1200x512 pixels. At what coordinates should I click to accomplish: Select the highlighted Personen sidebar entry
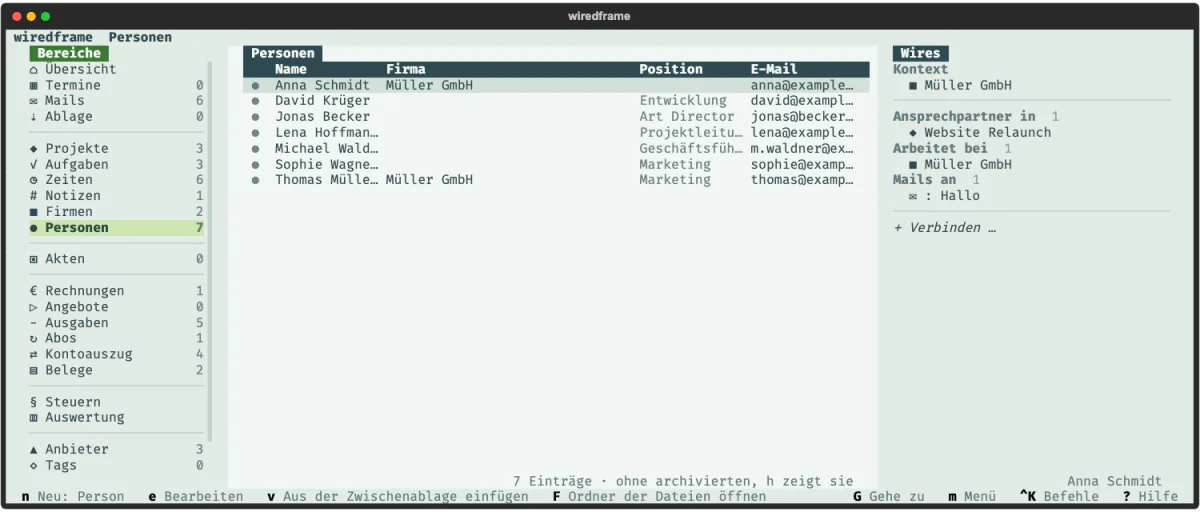117,228
